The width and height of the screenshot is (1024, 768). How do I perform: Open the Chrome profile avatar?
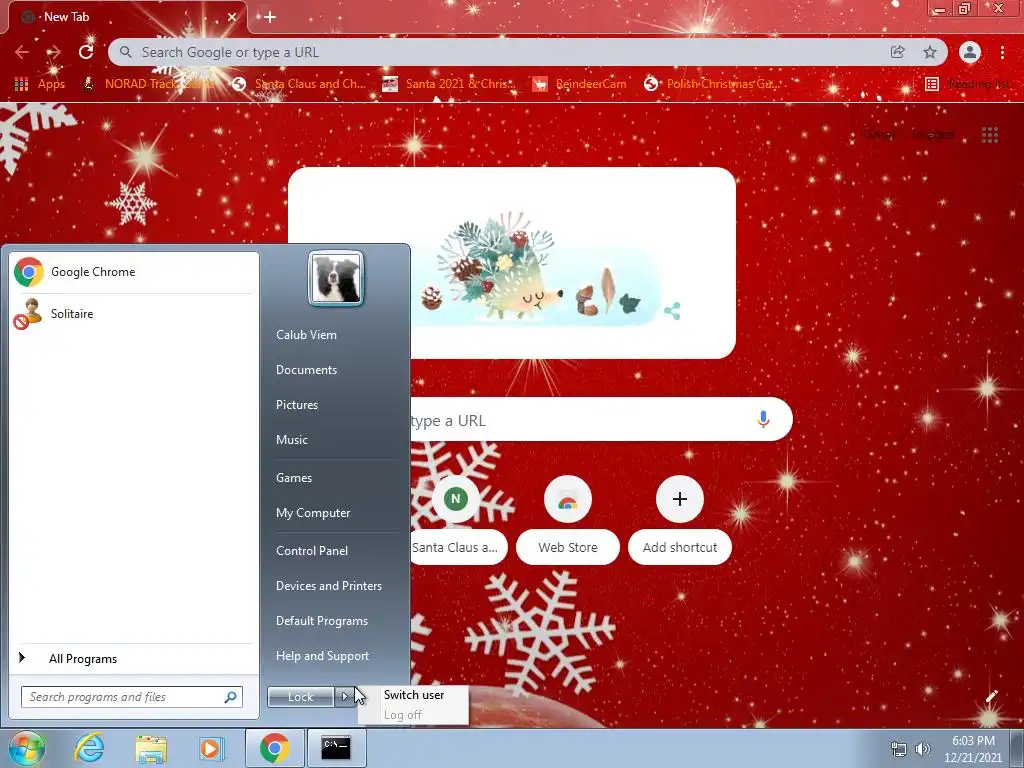970,52
